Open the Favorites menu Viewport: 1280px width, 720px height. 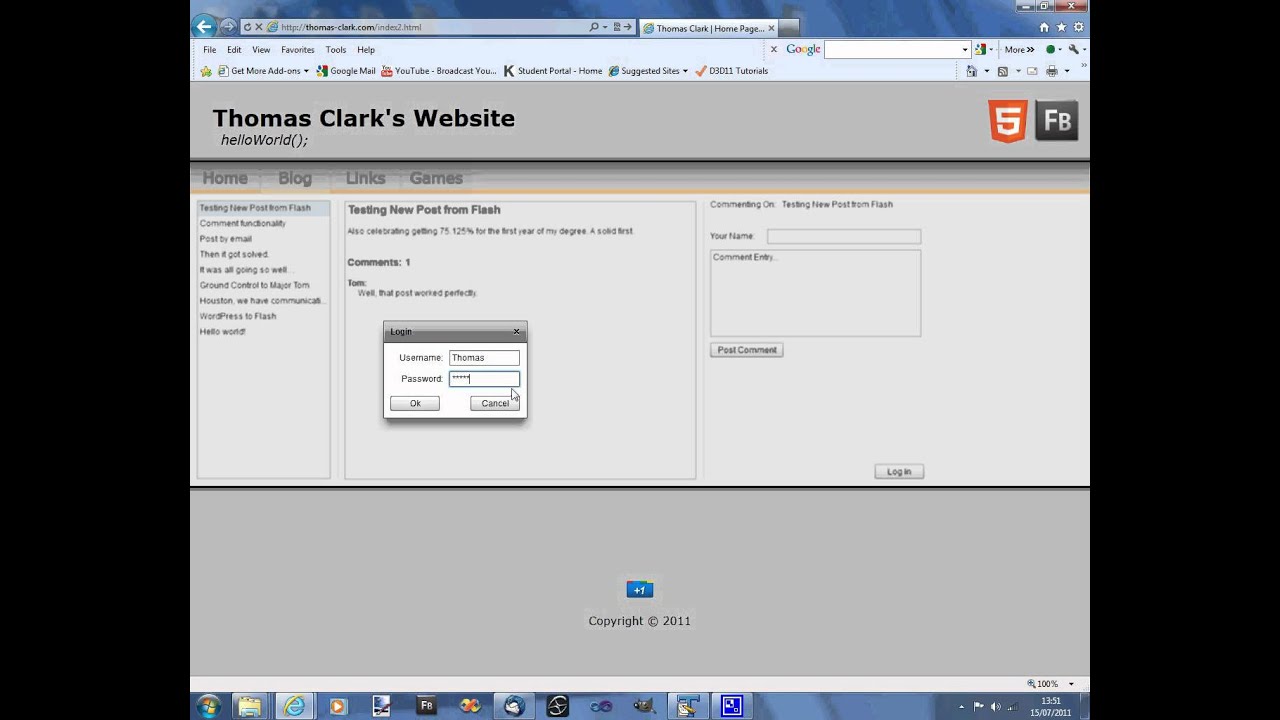tap(298, 50)
